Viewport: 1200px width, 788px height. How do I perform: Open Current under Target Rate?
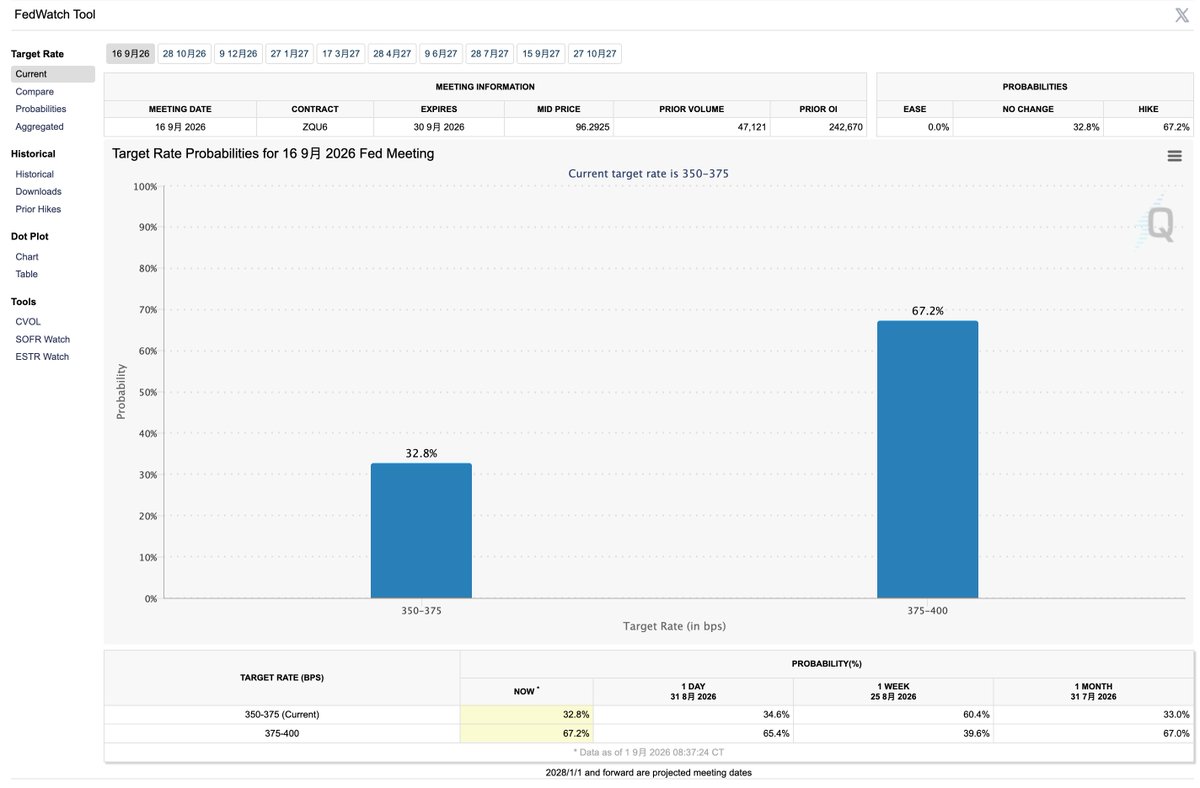(x=53, y=74)
